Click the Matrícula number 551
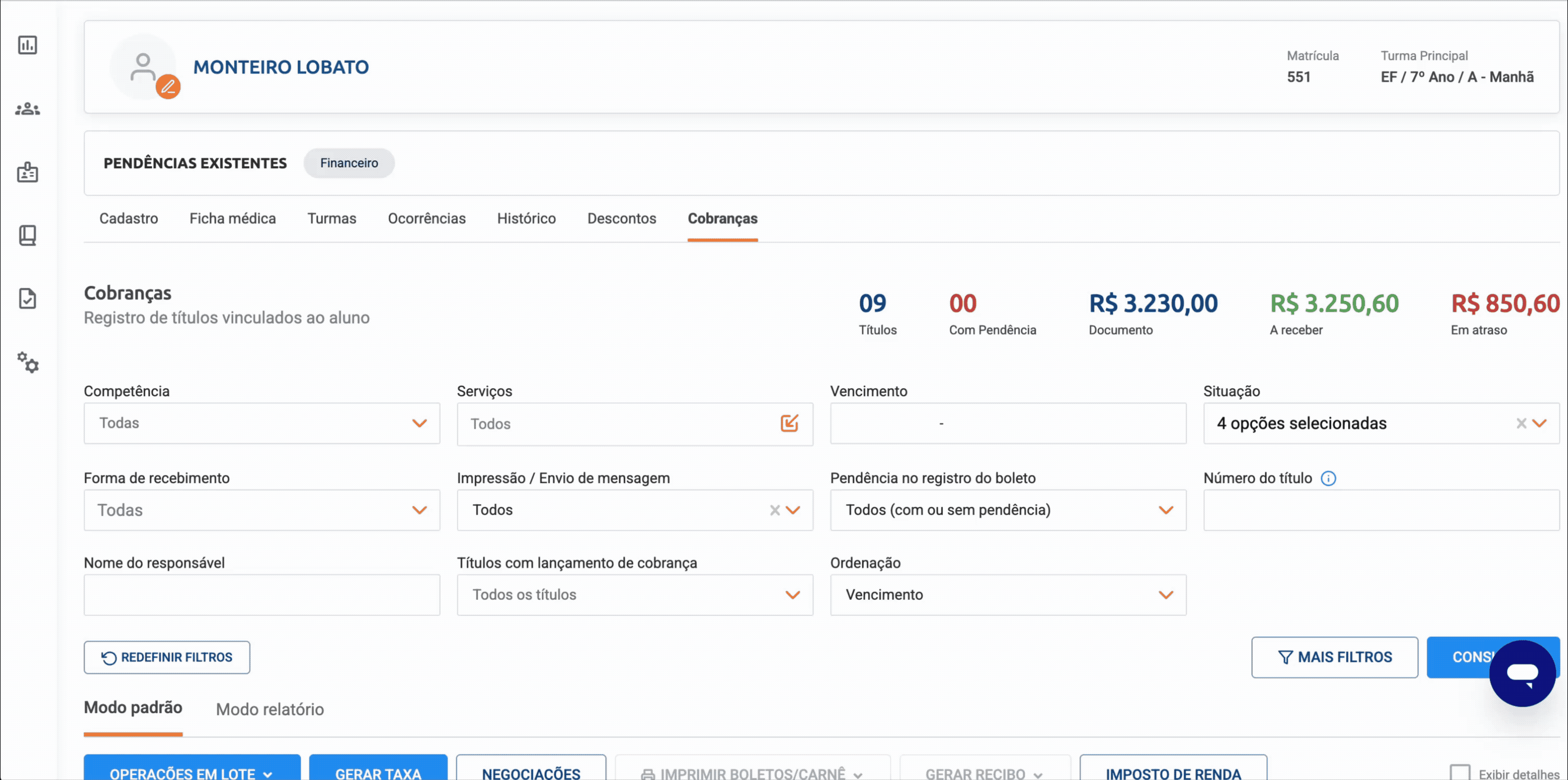1568x780 pixels. 1298,77
